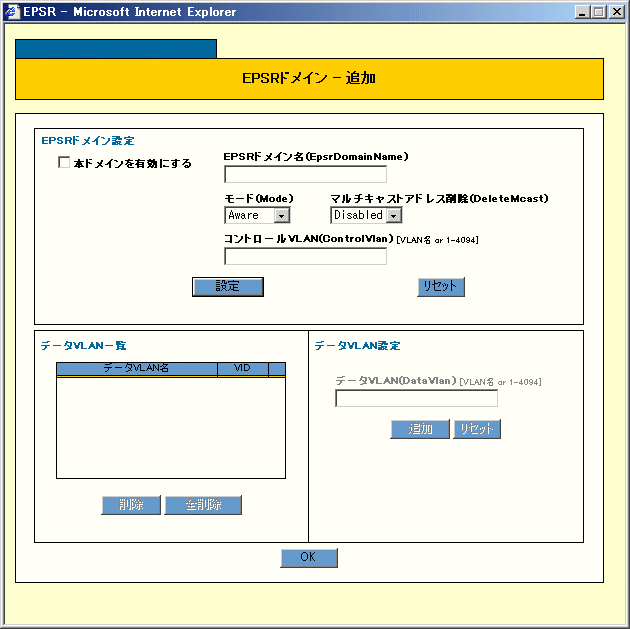Click the DataVlan input field

[x=416, y=398]
